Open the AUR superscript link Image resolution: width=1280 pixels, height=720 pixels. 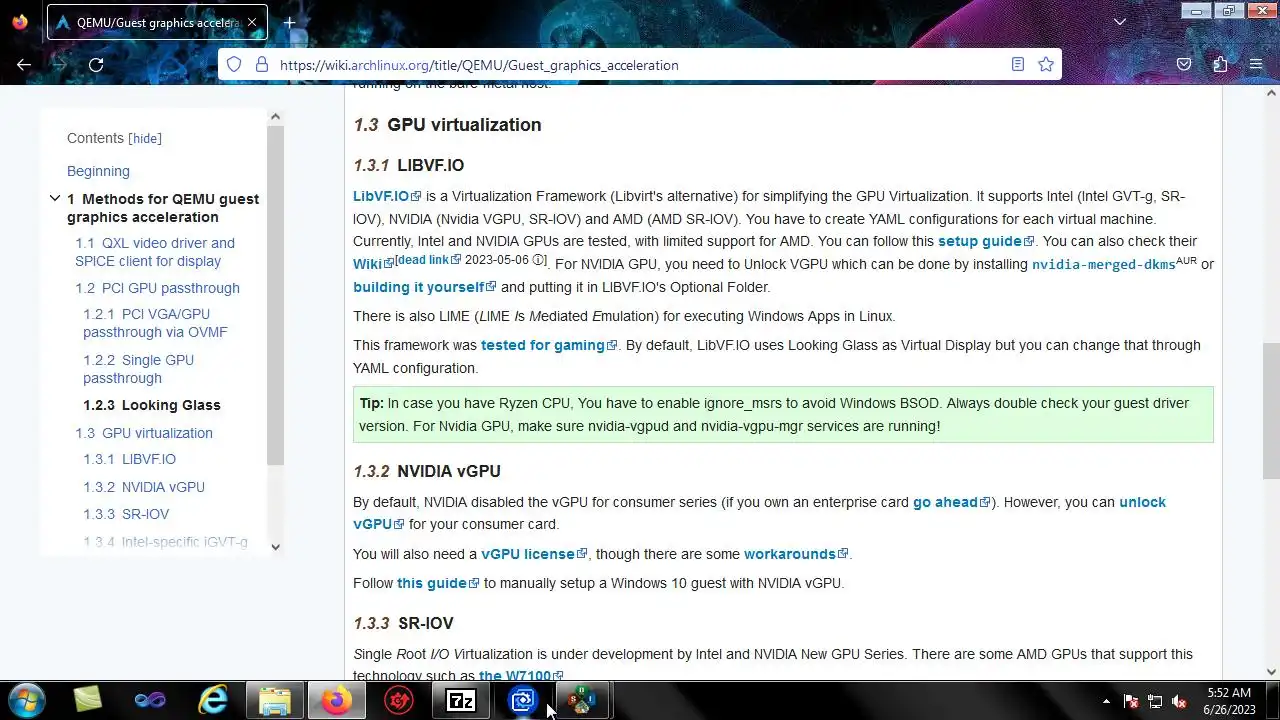[1186, 261]
